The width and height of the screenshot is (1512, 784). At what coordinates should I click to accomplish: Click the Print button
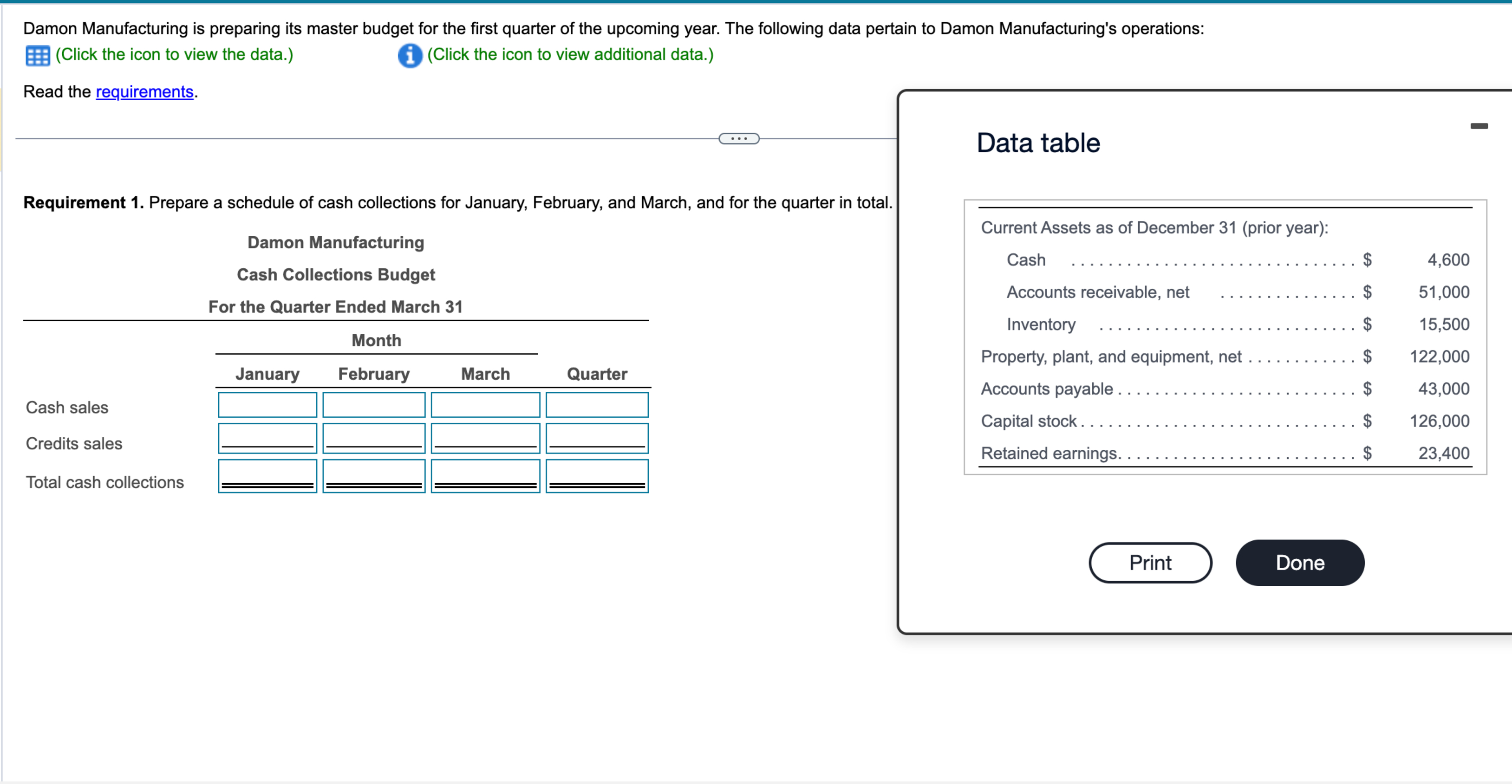1149,563
